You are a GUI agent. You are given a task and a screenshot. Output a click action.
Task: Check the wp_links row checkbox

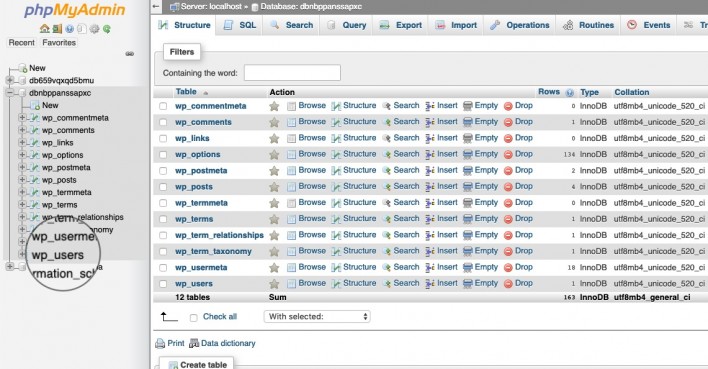click(x=163, y=138)
